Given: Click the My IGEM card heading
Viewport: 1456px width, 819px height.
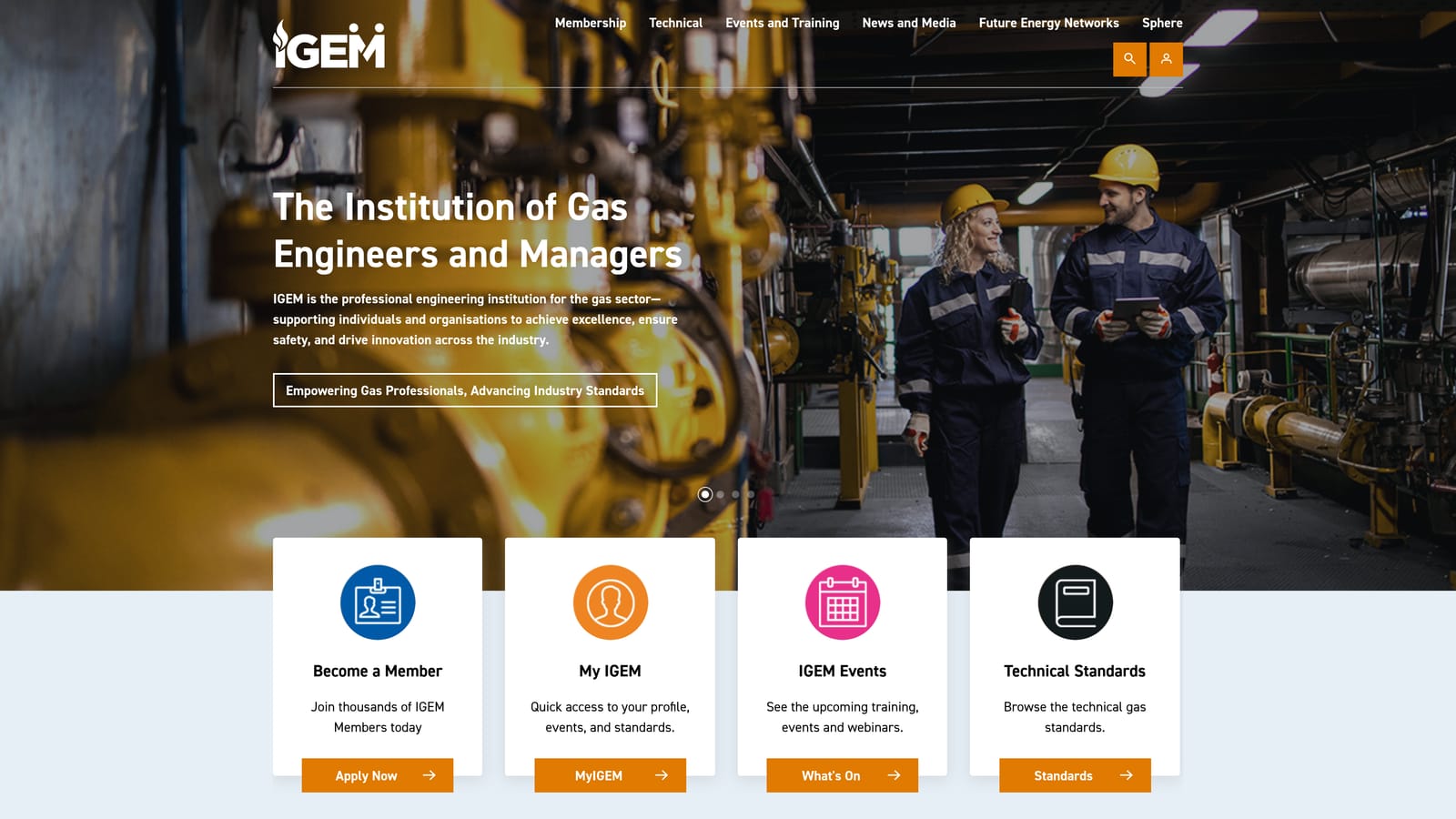Looking at the screenshot, I should point(610,671).
